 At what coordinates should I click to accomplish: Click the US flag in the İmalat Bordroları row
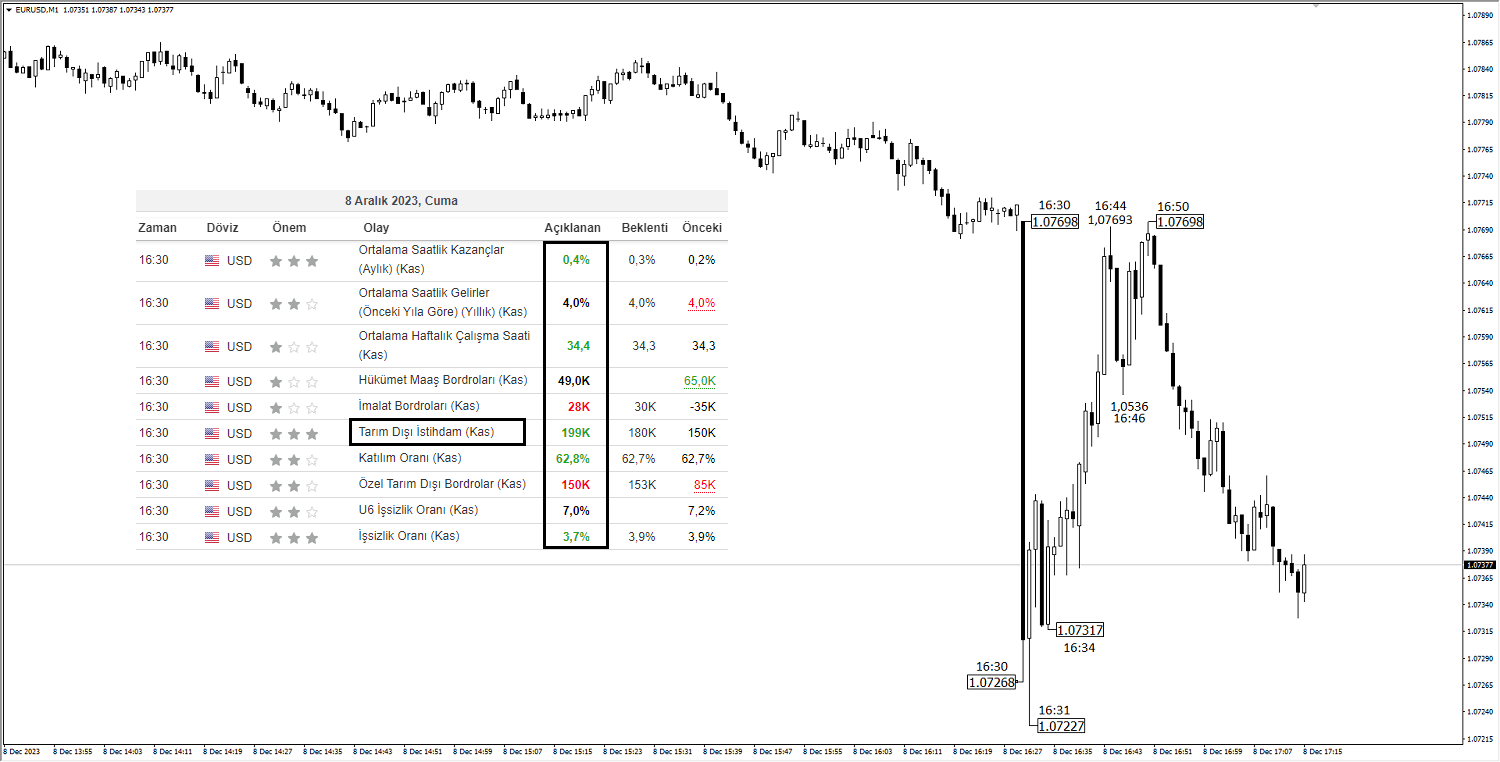[x=212, y=408]
